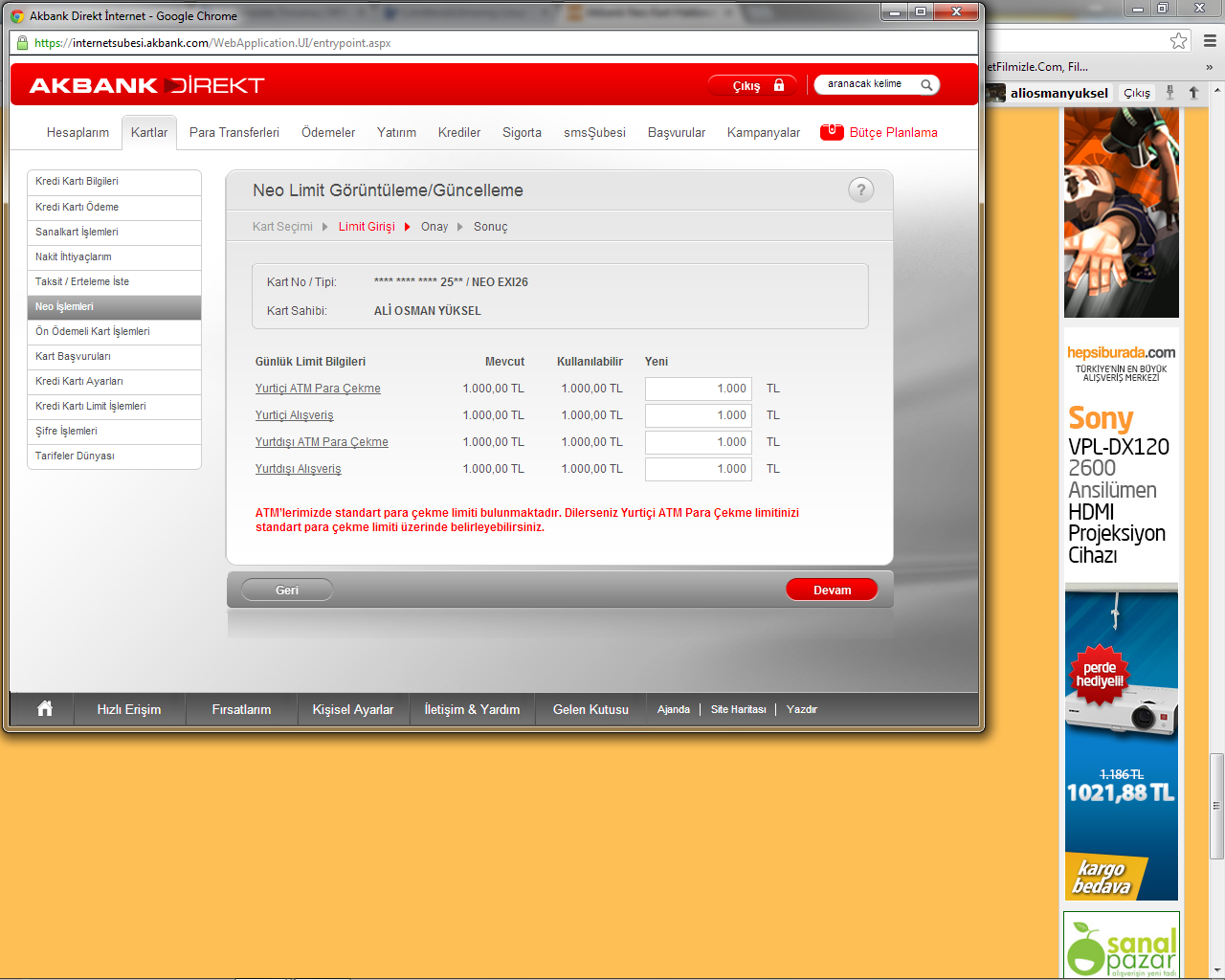Select Kredi Kartı Limit İşlemleri in sidebar

click(x=91, y=406)
